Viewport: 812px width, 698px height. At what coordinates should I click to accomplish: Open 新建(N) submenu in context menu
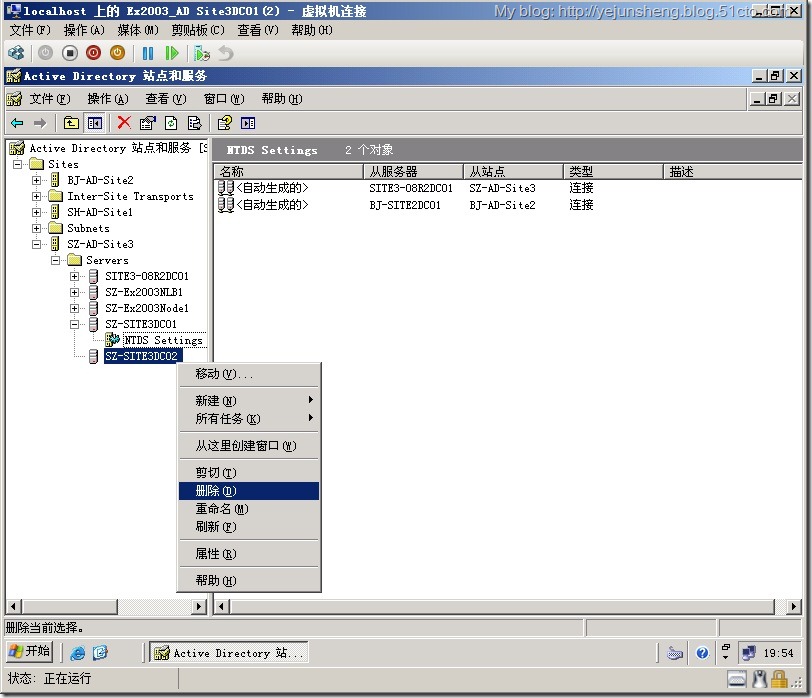click(249, 400)
